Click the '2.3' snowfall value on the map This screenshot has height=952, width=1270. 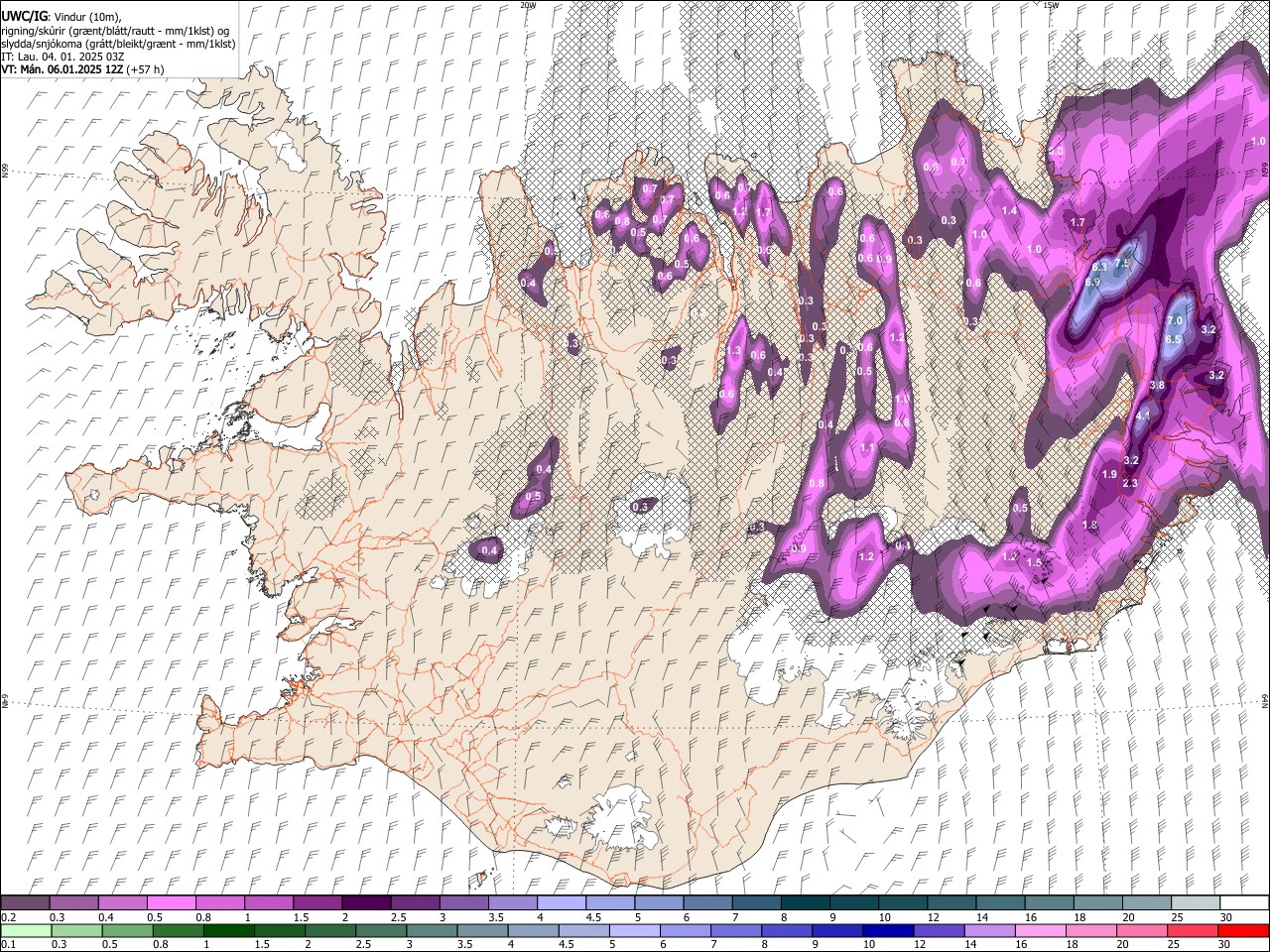[x=1130, y=483]
